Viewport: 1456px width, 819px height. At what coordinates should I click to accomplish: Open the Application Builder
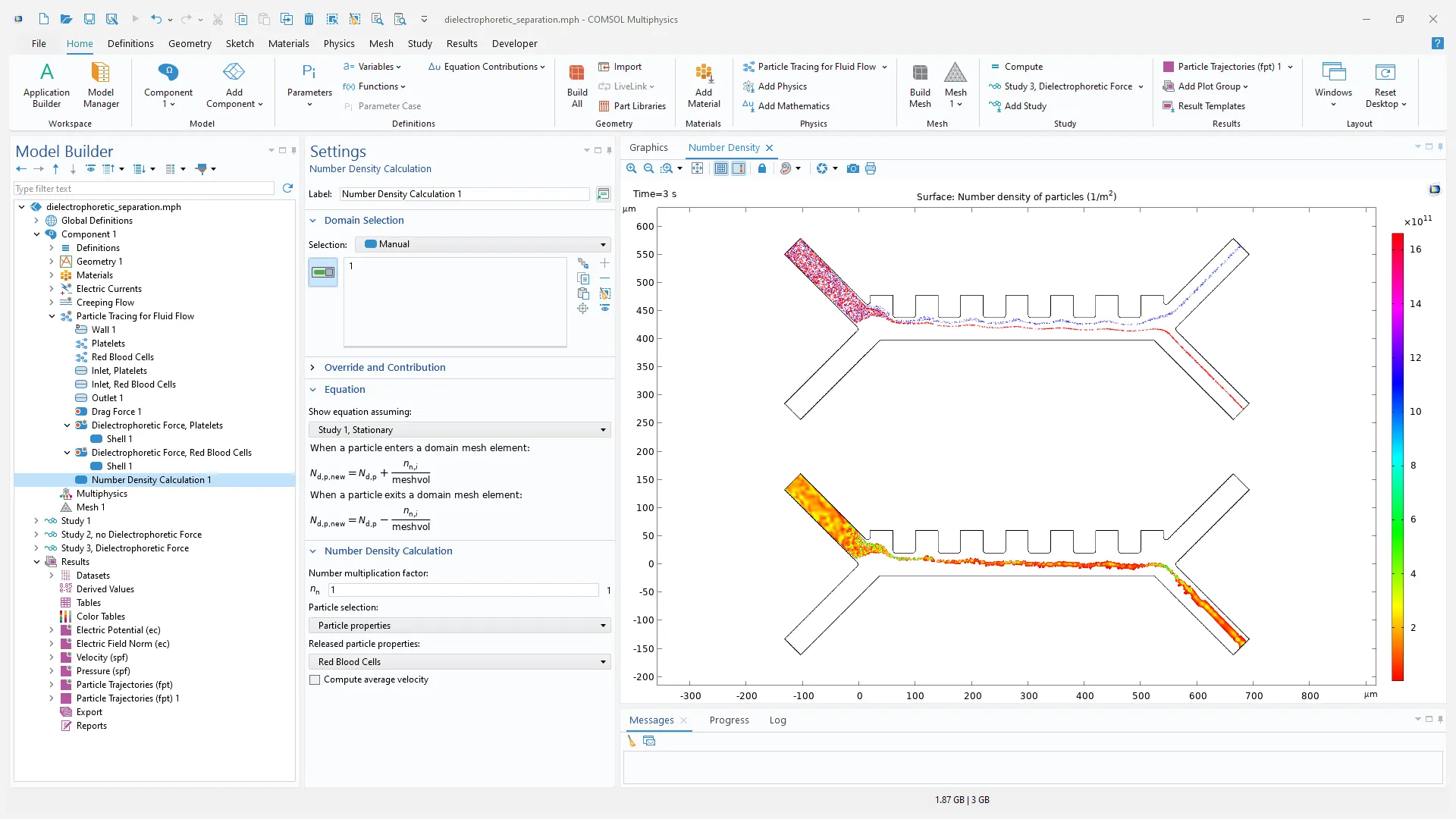[x=46, y=85]
